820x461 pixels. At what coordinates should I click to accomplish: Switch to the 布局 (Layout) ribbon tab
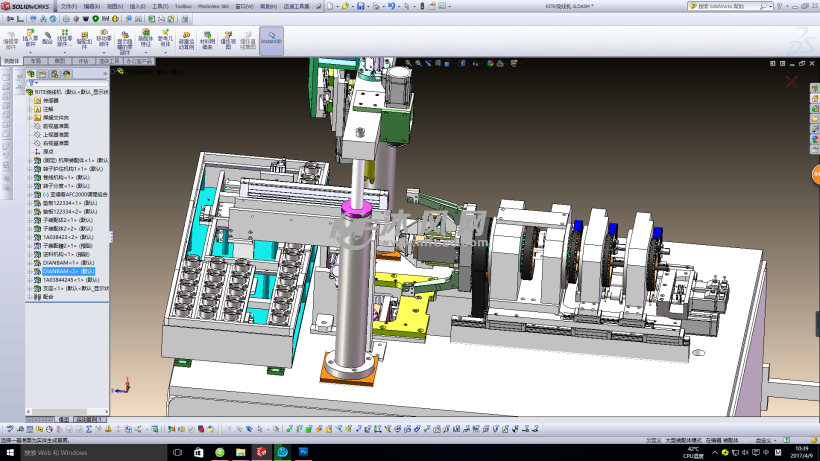36,60
